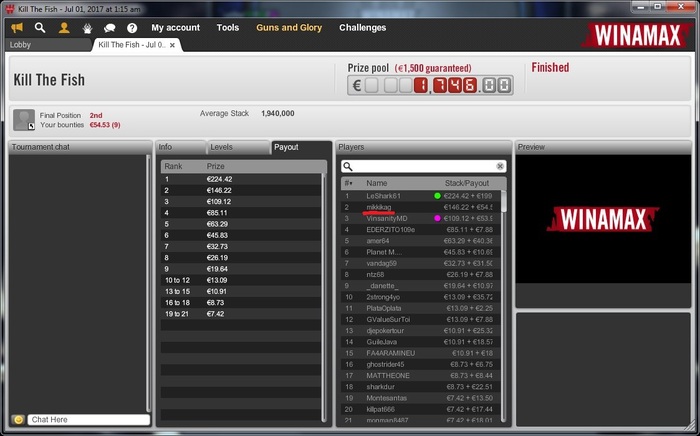This screenshot has width=700, height=436.
Task: Select player Montesantas in list
Action: tap(421, 398)
